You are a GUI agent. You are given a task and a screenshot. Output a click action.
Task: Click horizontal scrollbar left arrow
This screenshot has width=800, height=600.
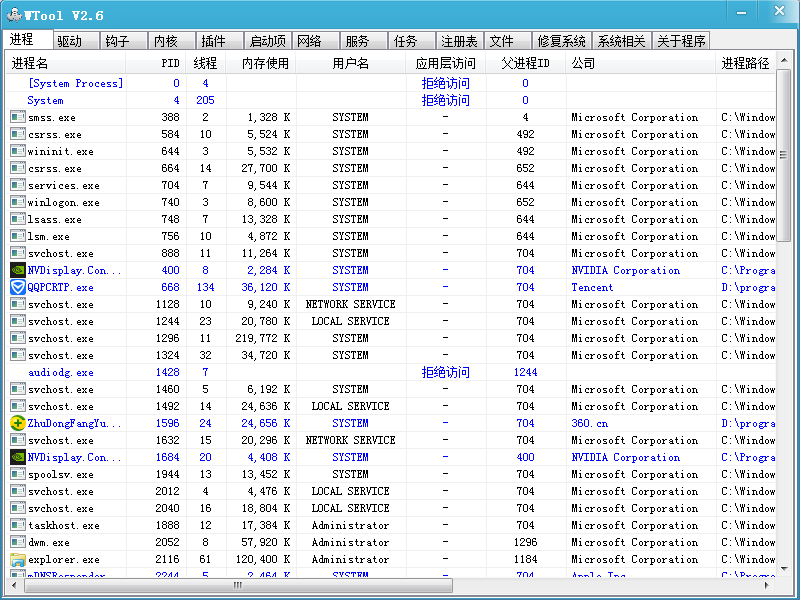pyautogui.click(x=14, y=585)
